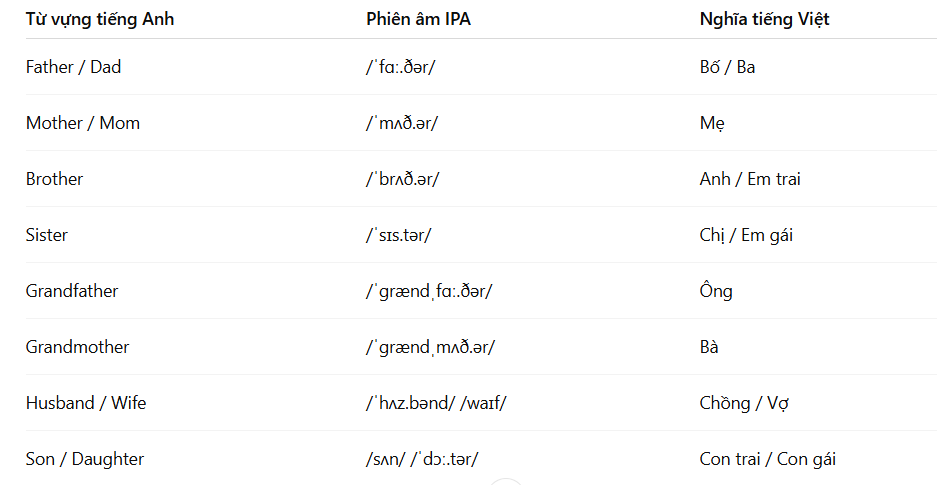Click the 'Husband / Wife' cell

pos(86,403)
